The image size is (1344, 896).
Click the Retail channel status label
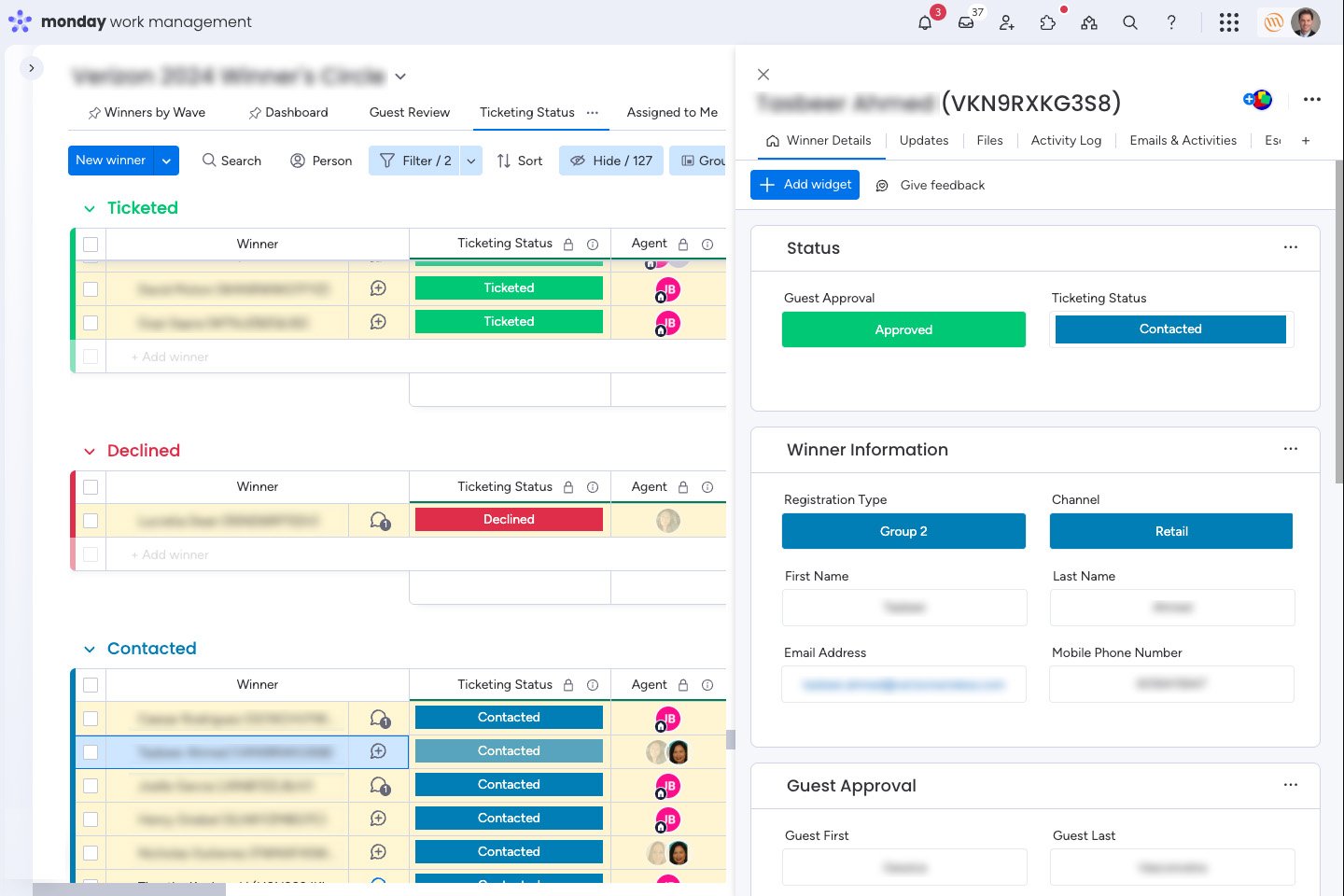1171,531
